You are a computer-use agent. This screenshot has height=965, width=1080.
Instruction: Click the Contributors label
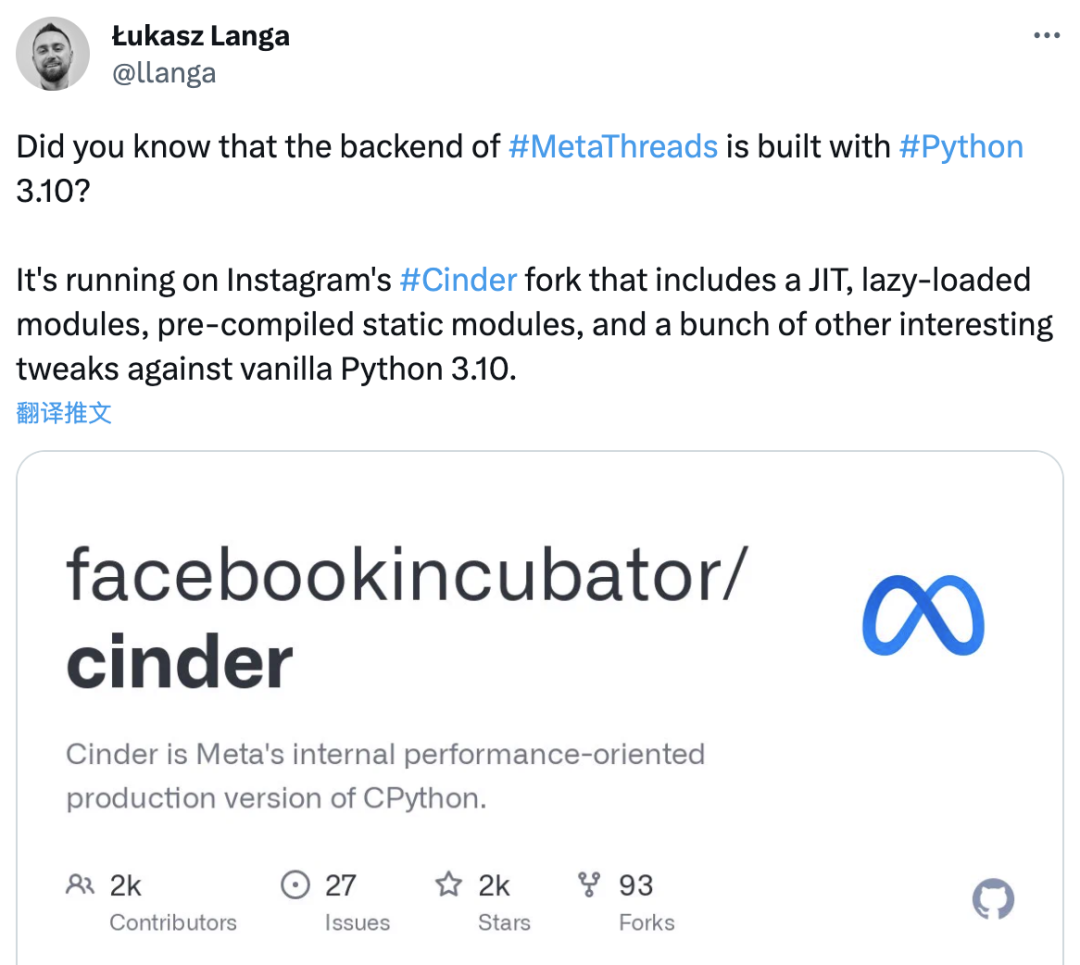(173, 922)
